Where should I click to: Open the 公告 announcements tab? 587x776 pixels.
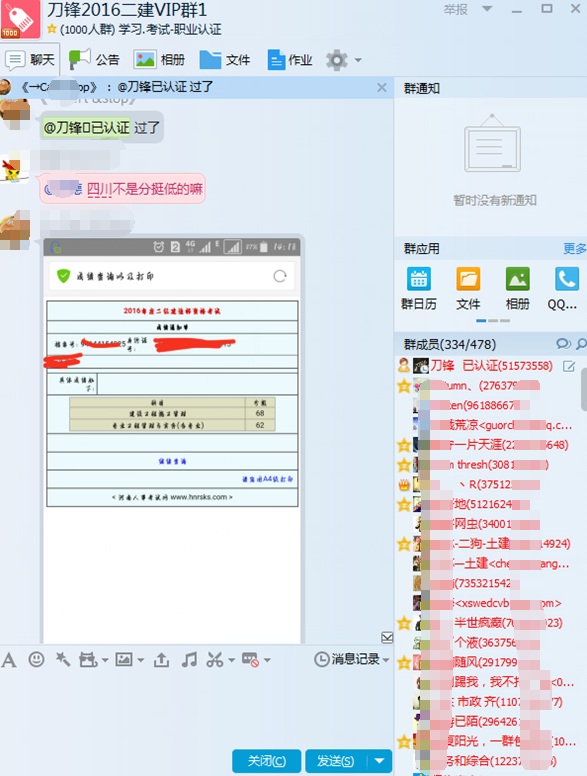coord(94,60)
